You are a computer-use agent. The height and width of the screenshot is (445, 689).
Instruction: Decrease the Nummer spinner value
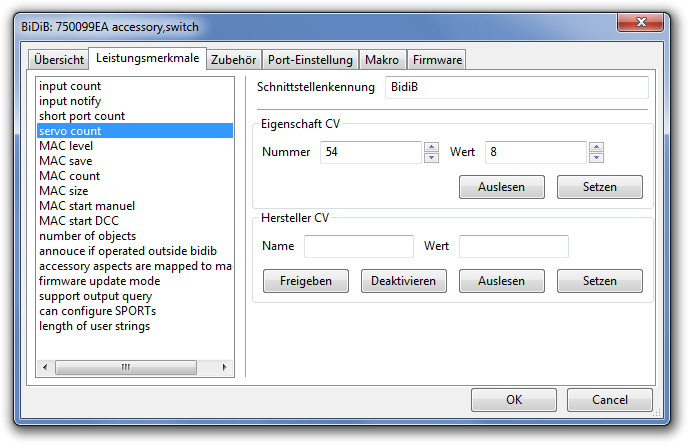pos(431,157)
